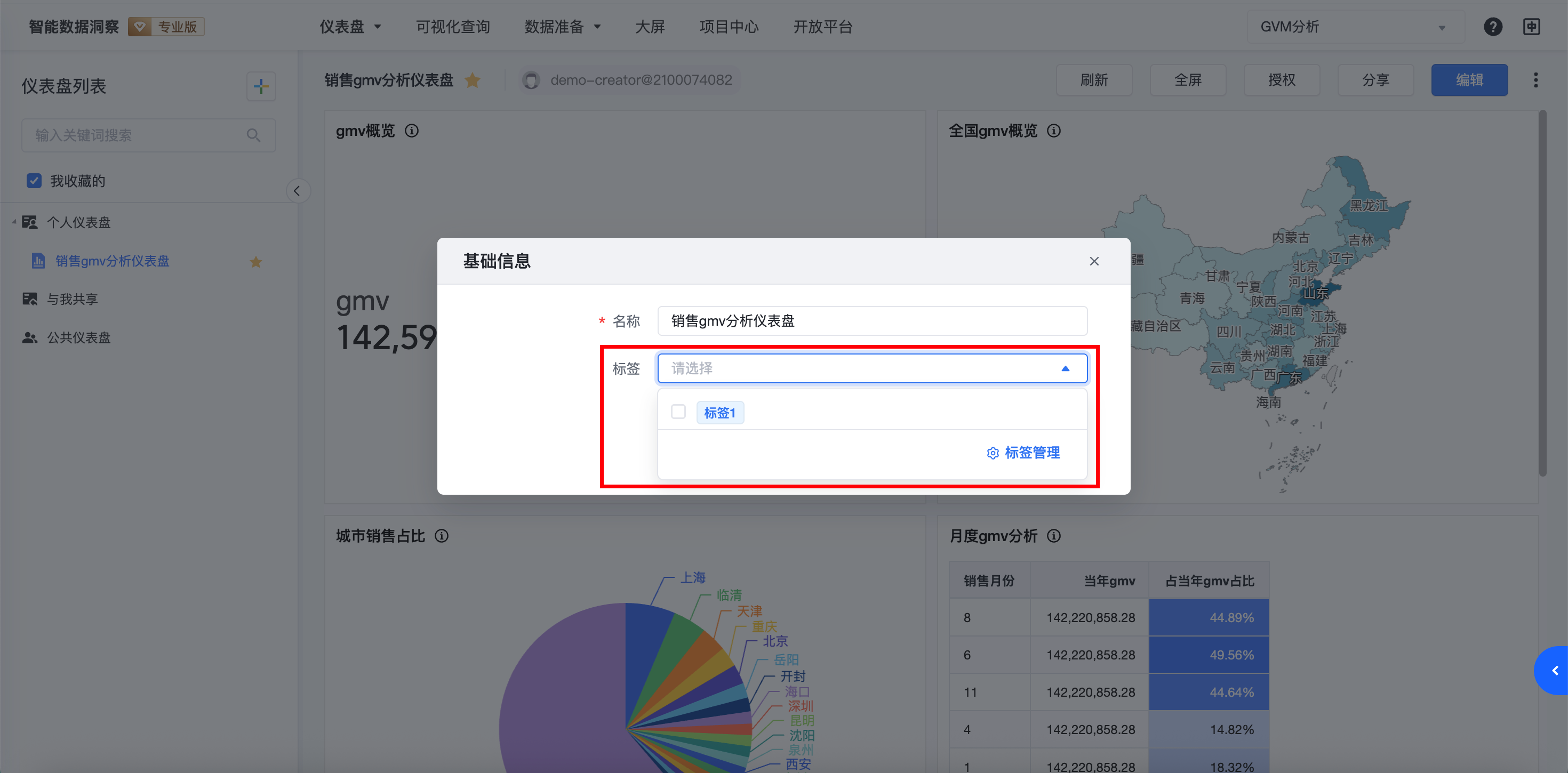Check the 标签1 checkbox option

678,412
